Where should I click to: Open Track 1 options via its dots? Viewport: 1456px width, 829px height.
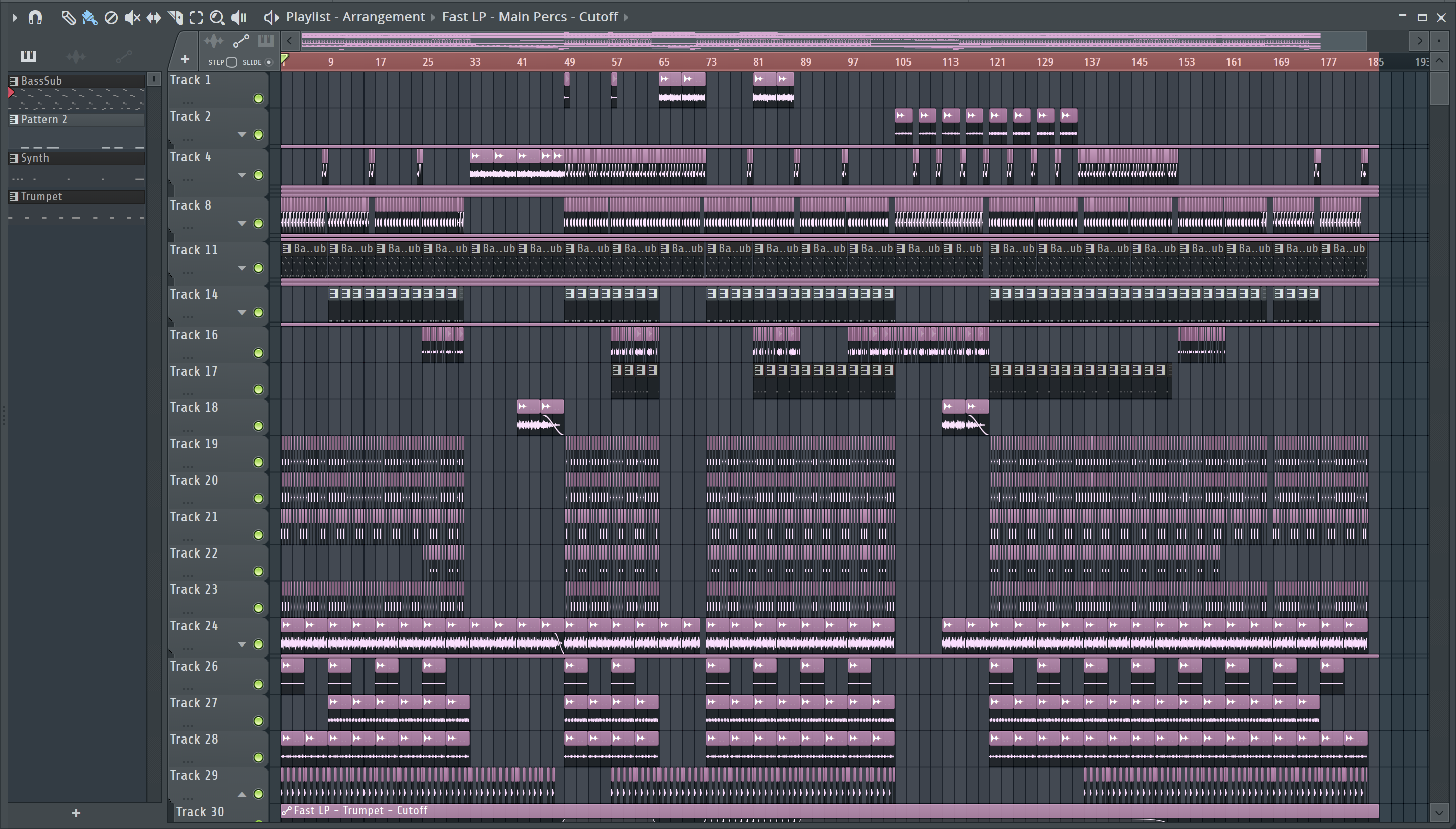tap(188, 103)
